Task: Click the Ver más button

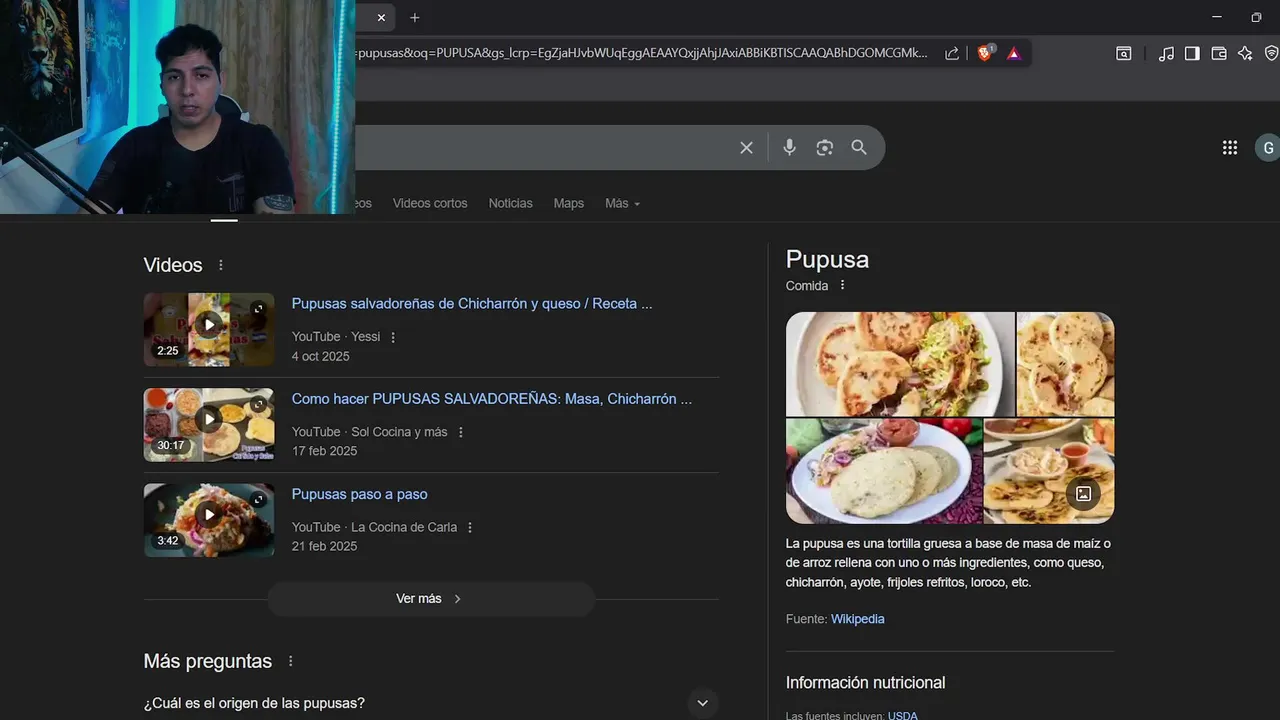Action: pyautogui.click(x=431, y=599)
